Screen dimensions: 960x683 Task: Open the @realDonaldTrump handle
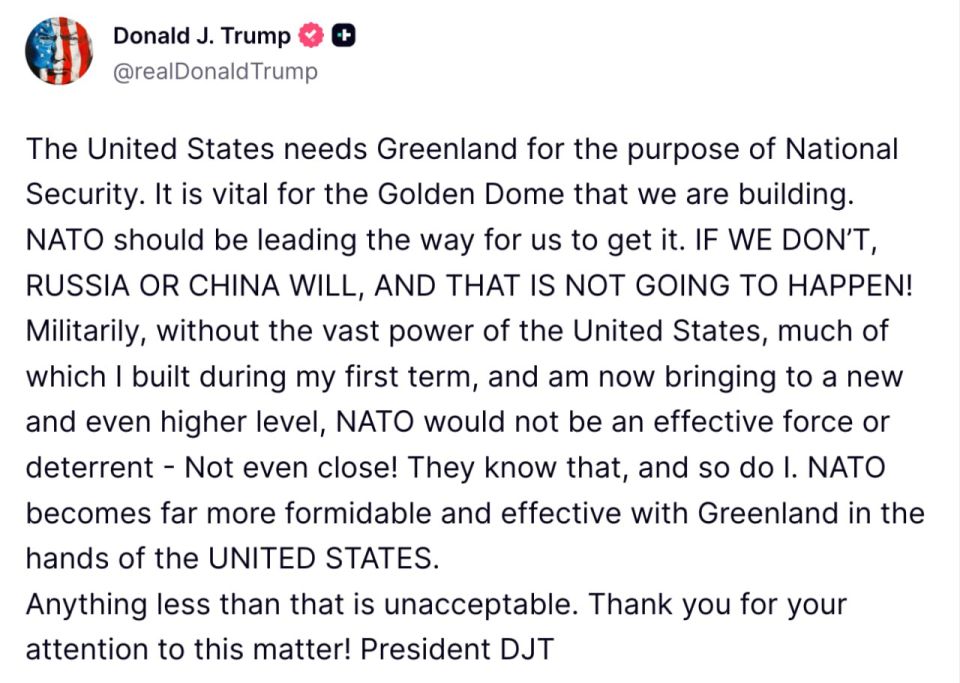tap(216, 71)
